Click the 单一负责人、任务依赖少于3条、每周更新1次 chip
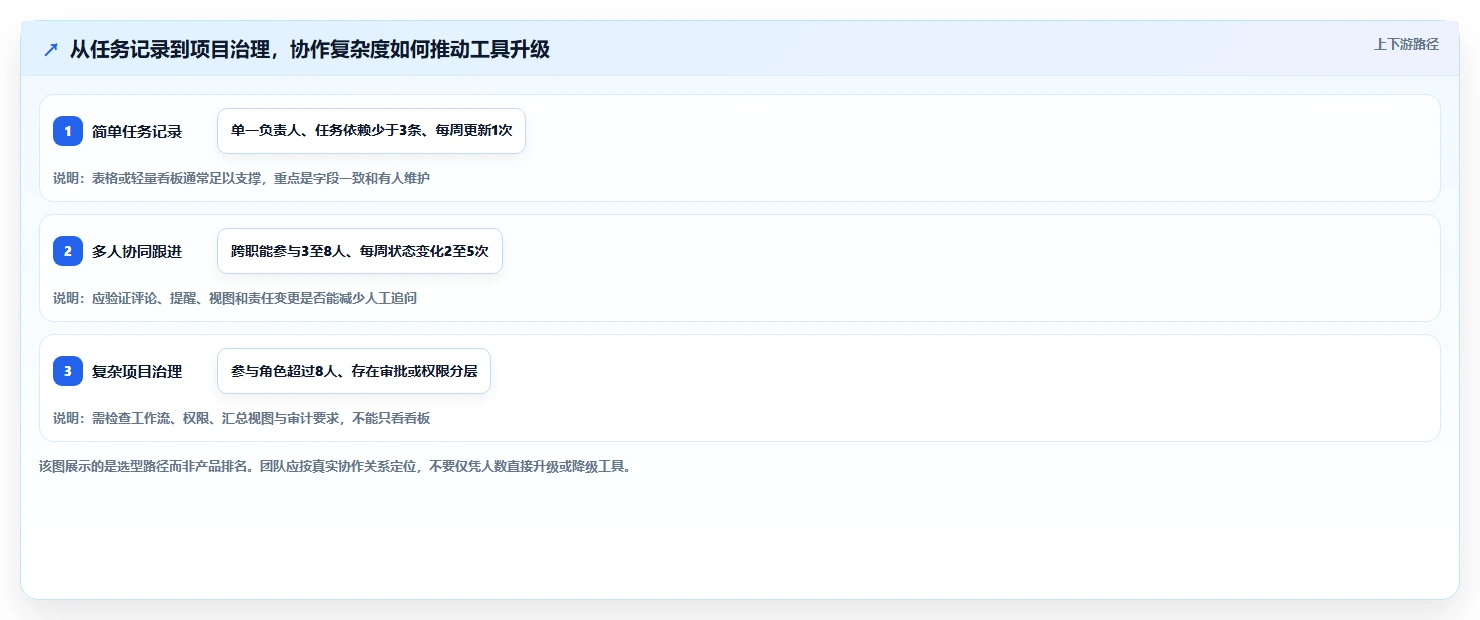 [x=371, y=131]
